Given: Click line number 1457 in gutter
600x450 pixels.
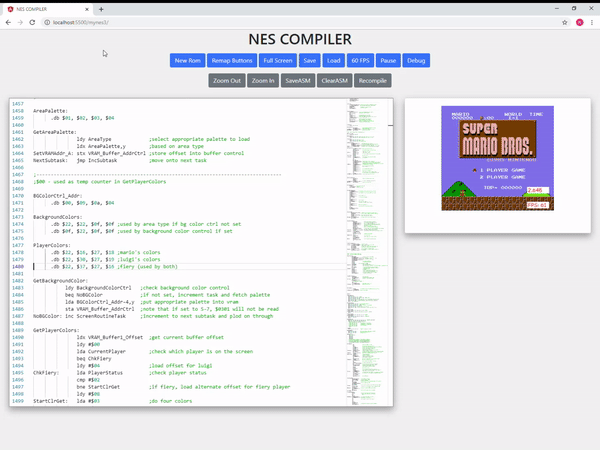Looking at the screenshot, I should (x=18, y=104).
